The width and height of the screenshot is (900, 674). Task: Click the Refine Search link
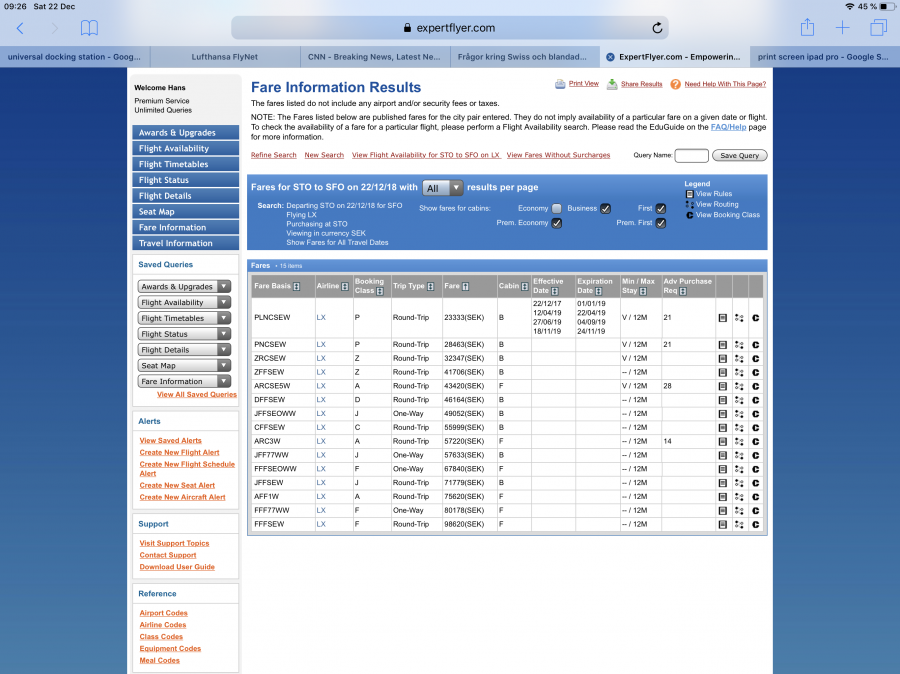[273, 155]
